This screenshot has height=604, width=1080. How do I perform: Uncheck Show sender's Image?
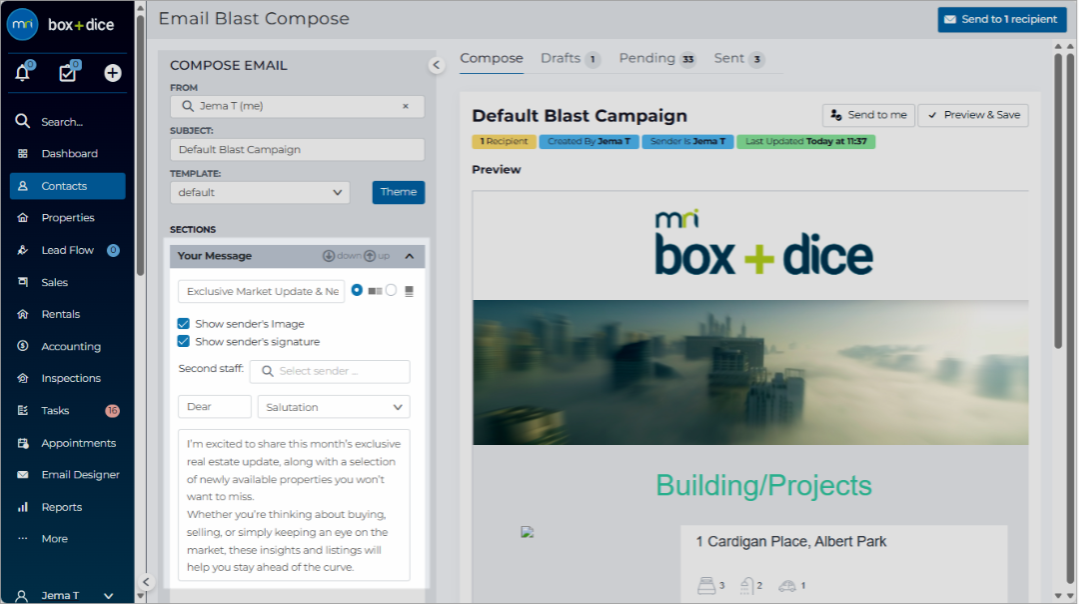pyautogui.click(x=183, y=323)
